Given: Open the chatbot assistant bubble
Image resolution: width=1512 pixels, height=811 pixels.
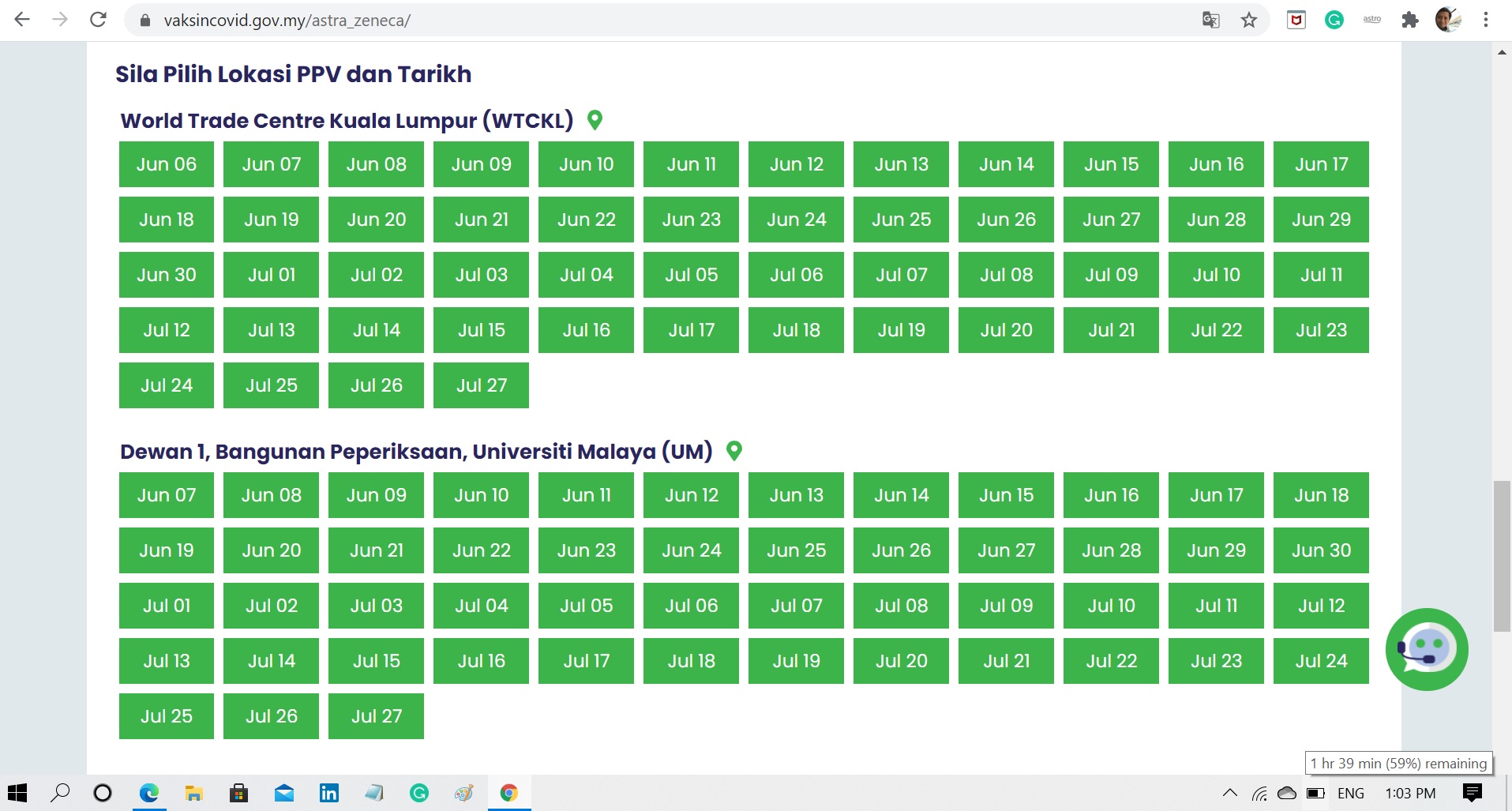Looking at the screenshot, I should pyautogui.click(x=1426, y=649).
